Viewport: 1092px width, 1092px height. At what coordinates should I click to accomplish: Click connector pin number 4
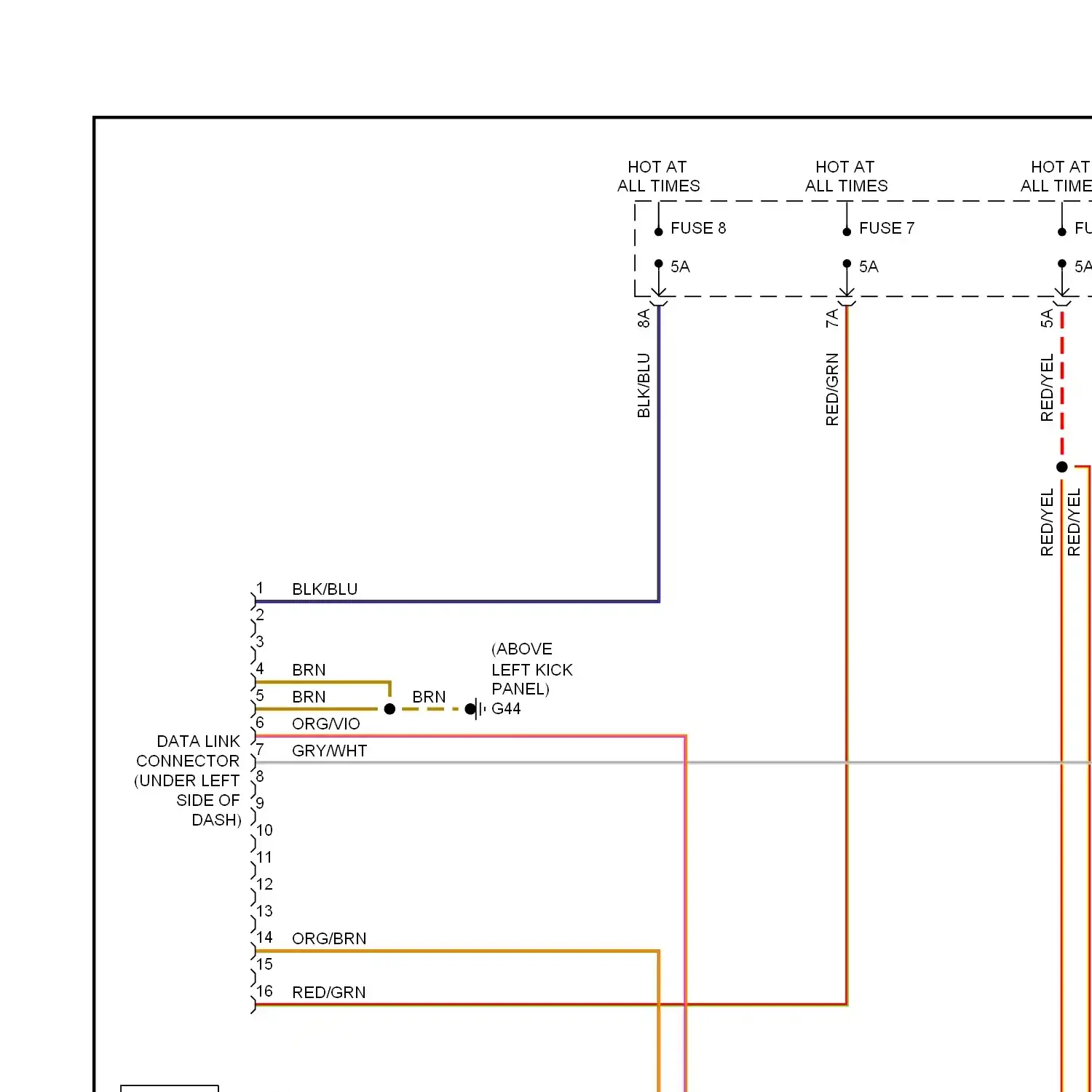(x=260, y=668)
